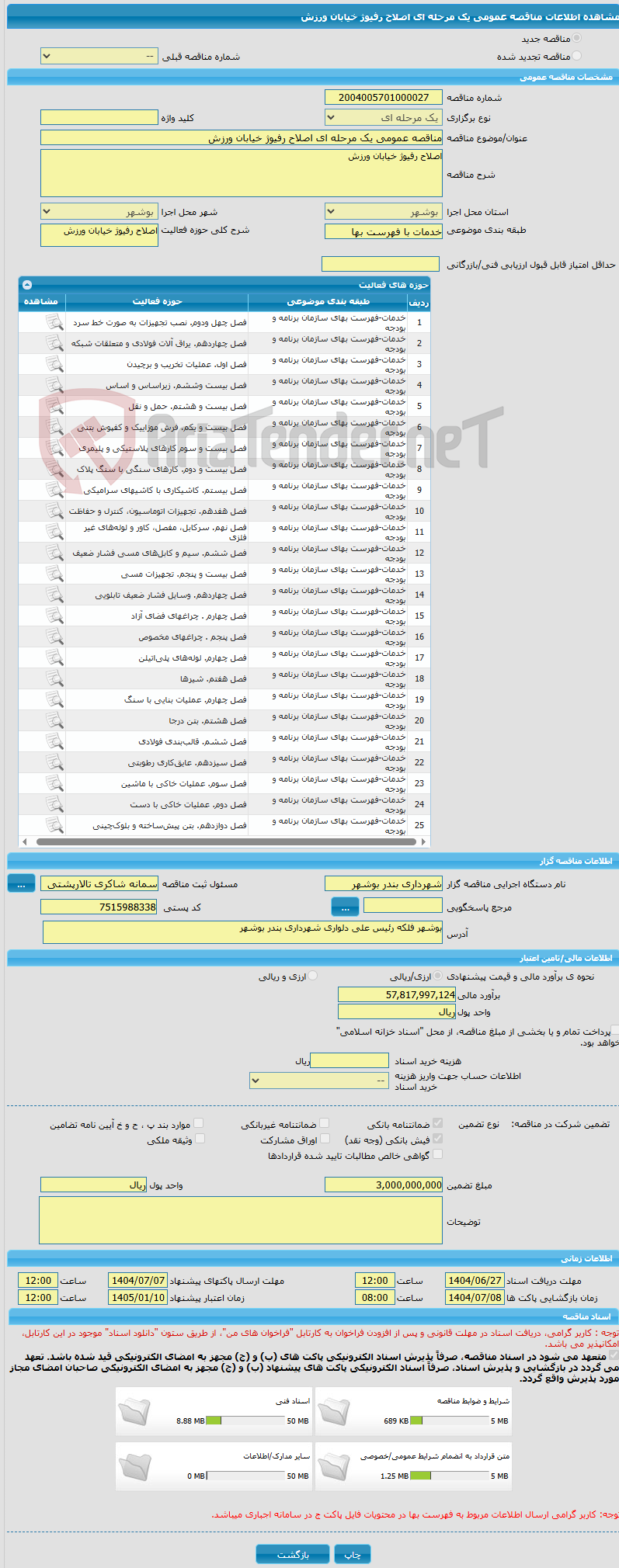The height and width of the screenshot is (1568, 619).
Task: Open view icon for activity row 22
Action: tap(54, 762)
